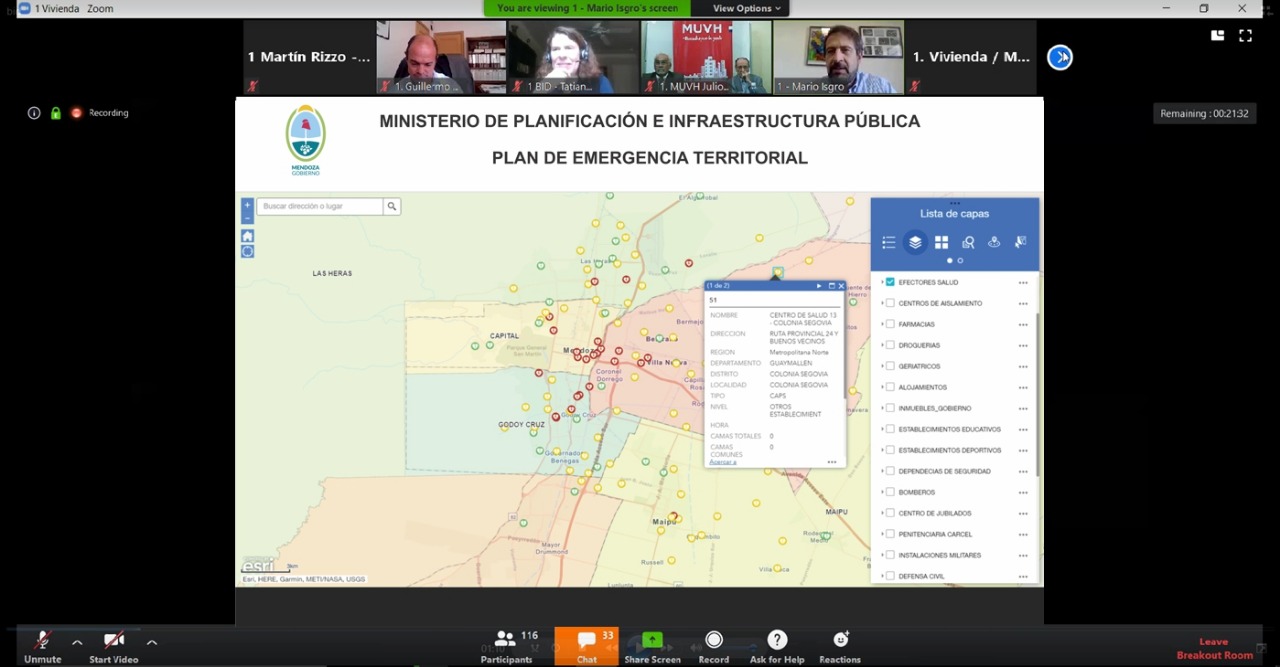The width and height of the screenshot is (1280, 667).
Task: Click the Record button
Action: (714, 647)
